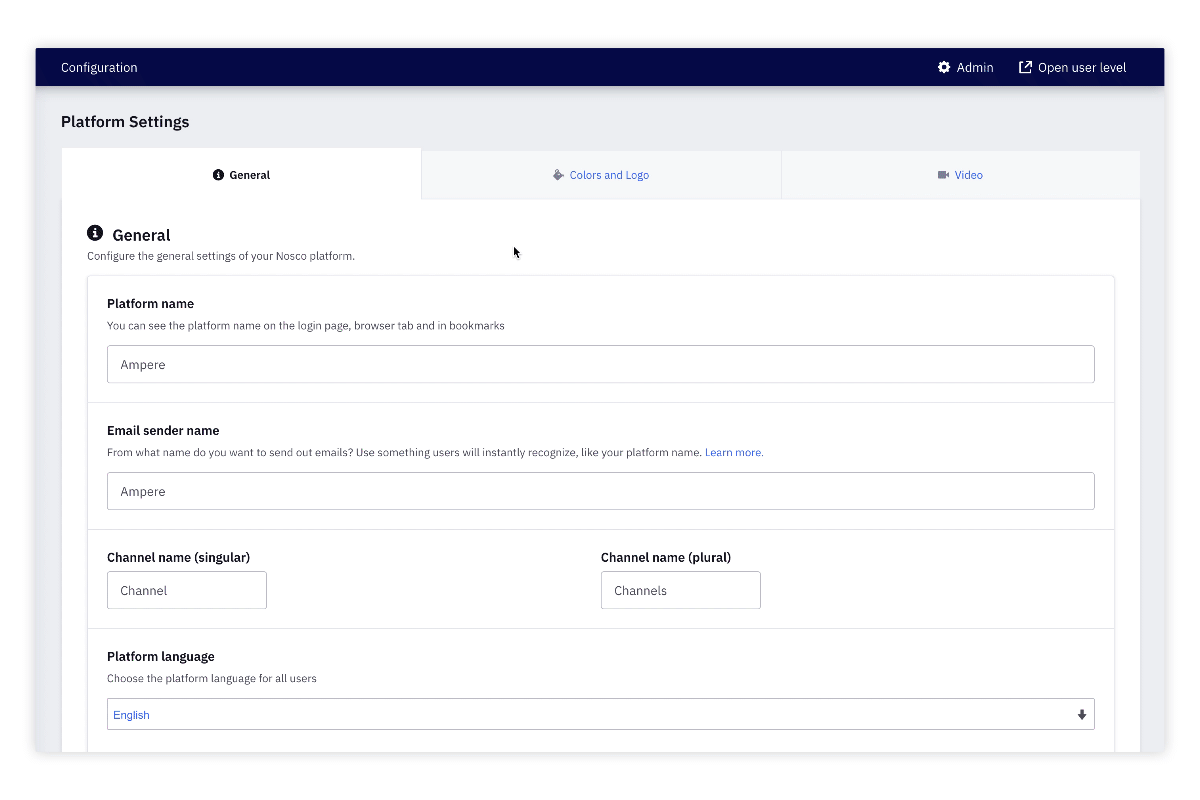
Task: Click the Platform name label
Action: click(x=150, y=303)
